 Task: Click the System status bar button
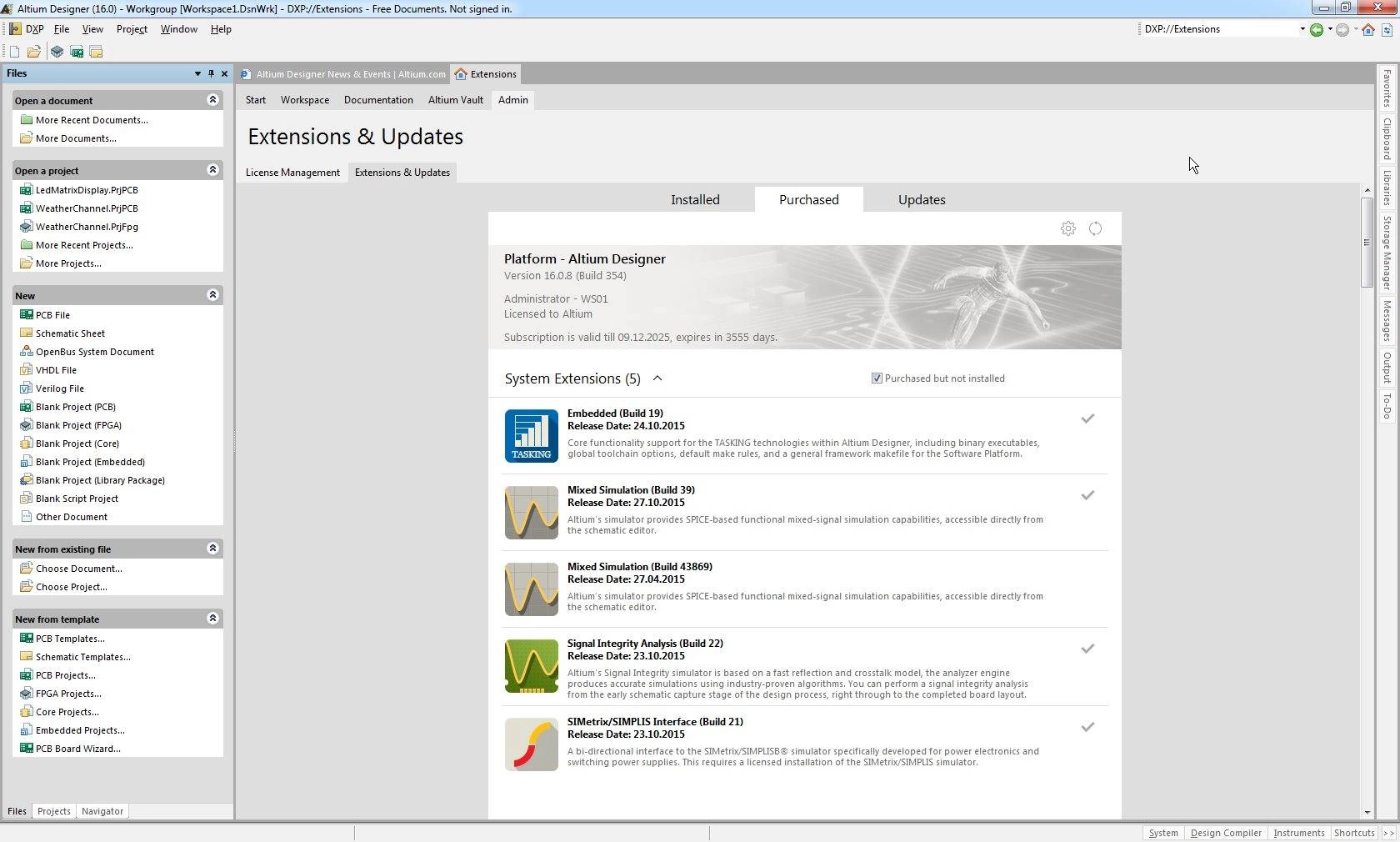[x=1163, y=833]
